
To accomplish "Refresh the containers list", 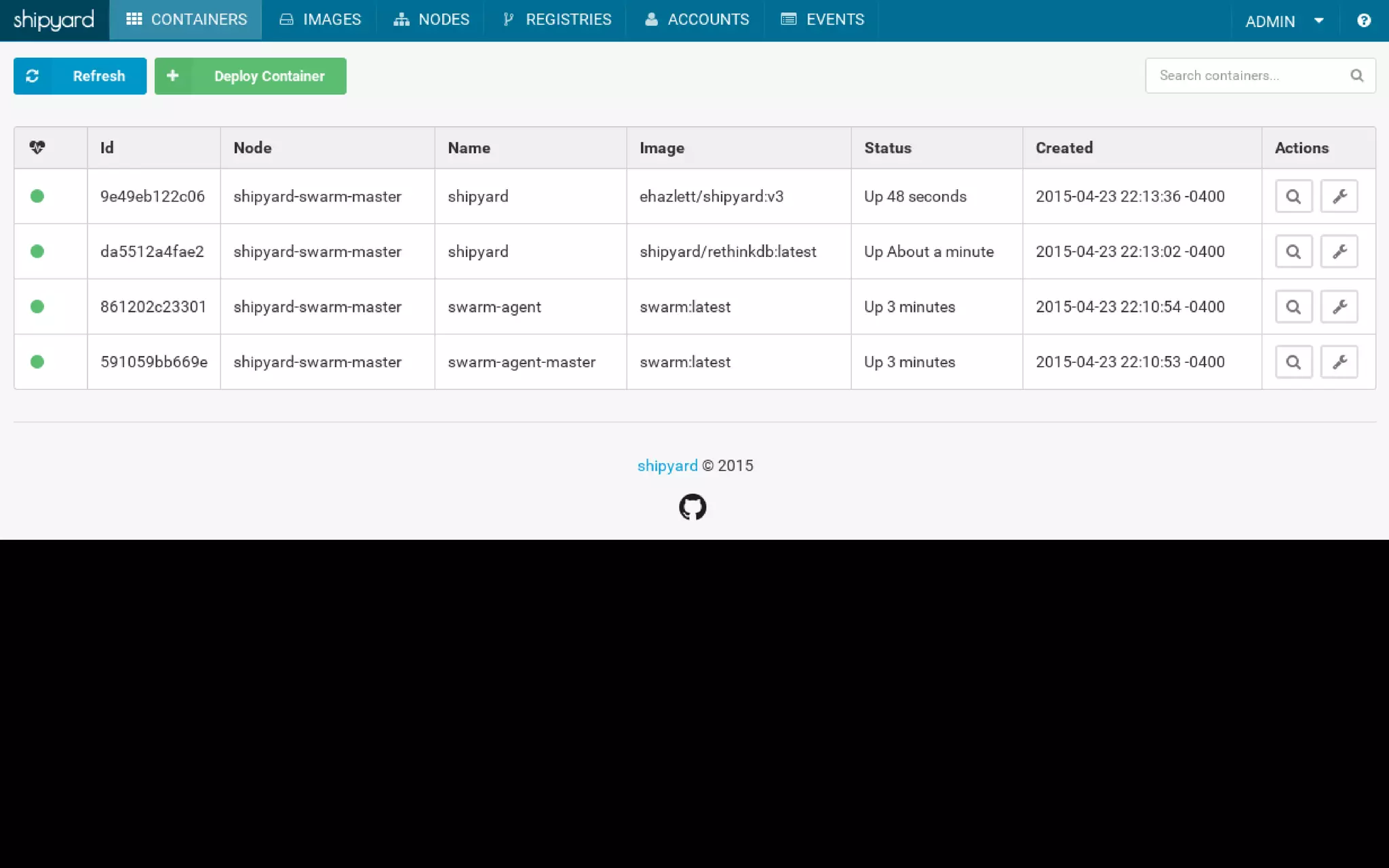I will click(x=80, y=76).
